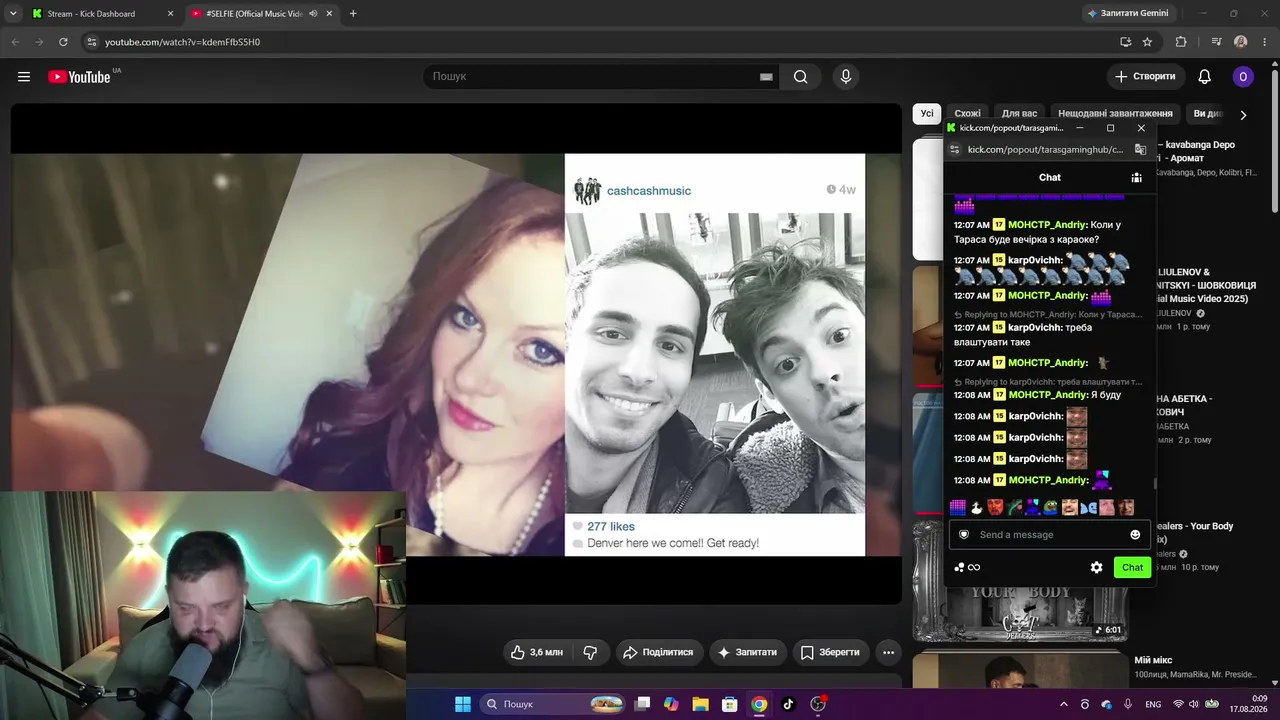The height and width of the screenshot is (720, 1280).
Task: Open YouTube notifications bell
Action: tap(1205, 77)
